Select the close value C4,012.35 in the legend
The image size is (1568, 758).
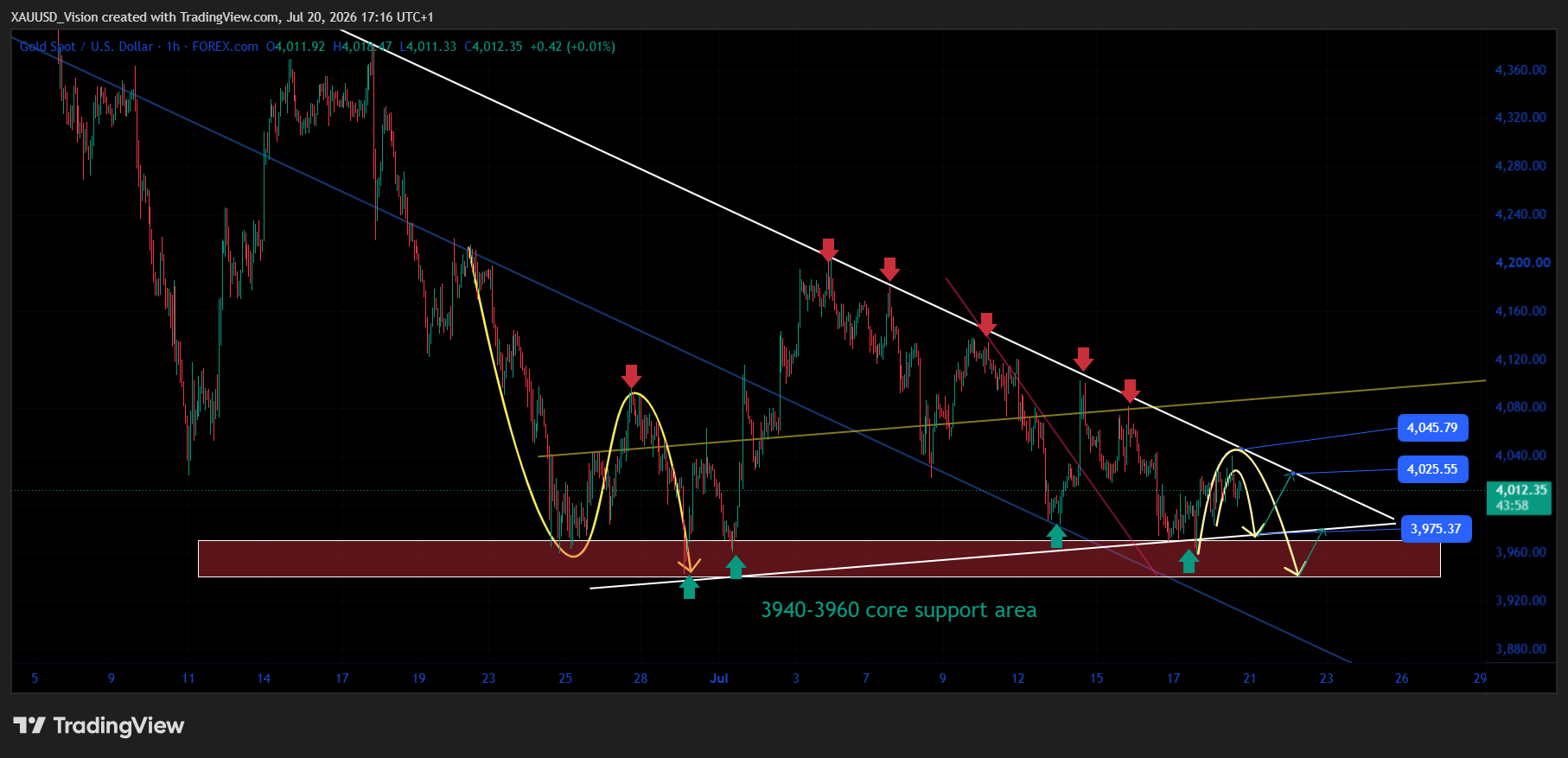[494, 47]
